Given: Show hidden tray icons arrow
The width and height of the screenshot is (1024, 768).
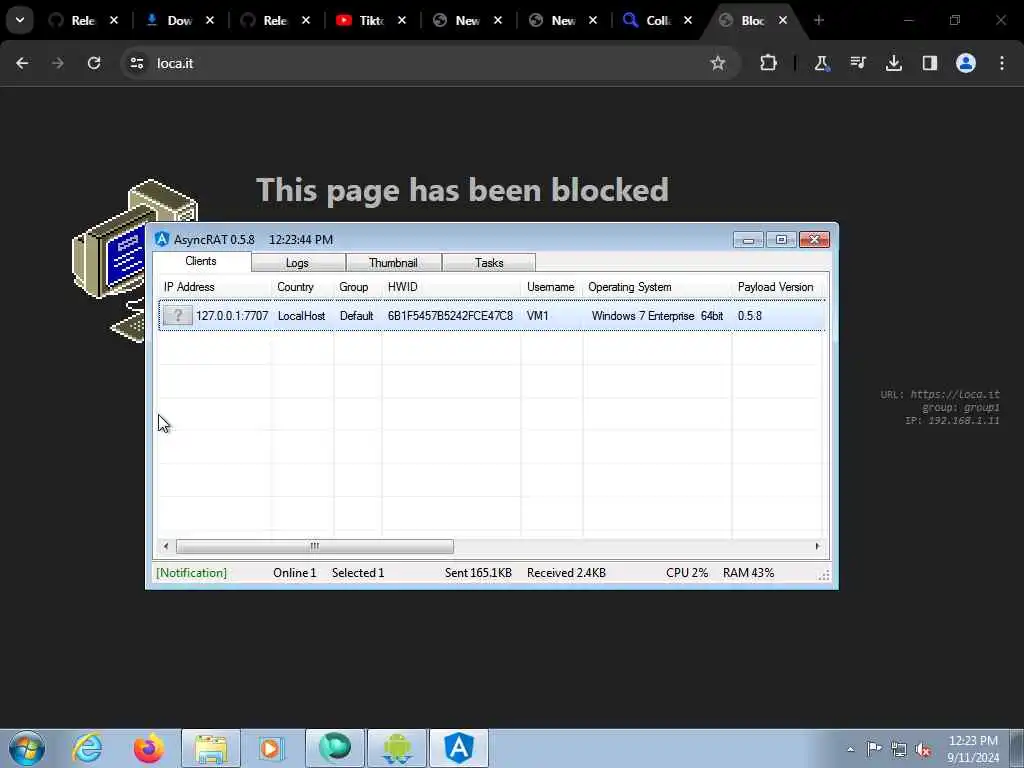Looking at the screenshot, I should click(850, 749).
